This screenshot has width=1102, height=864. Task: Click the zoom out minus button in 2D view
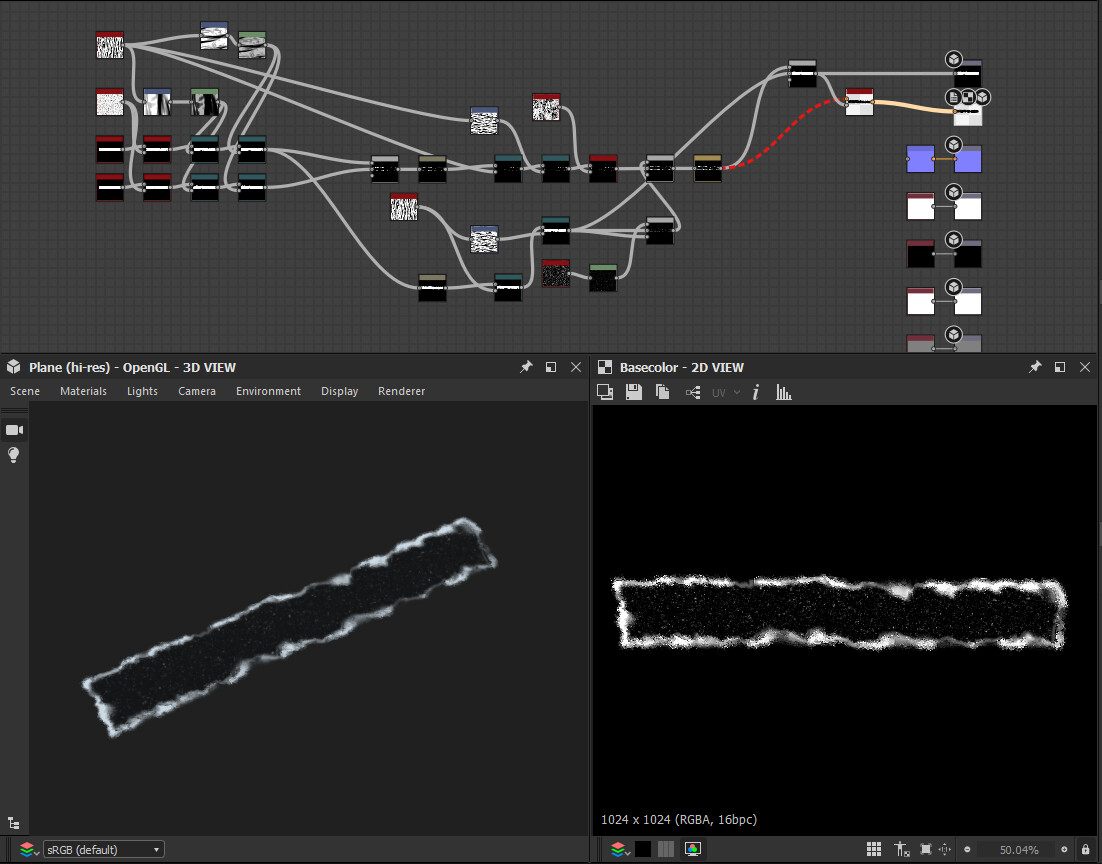tap(967, 850)
